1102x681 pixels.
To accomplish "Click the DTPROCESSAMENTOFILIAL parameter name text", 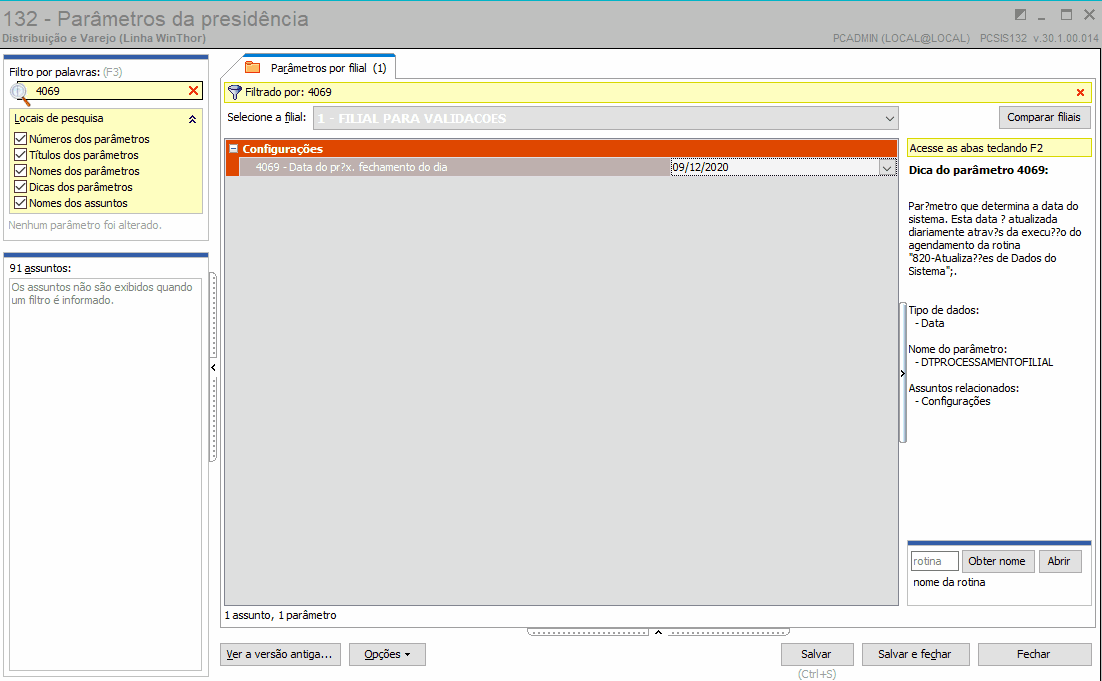I will (987, 363).
